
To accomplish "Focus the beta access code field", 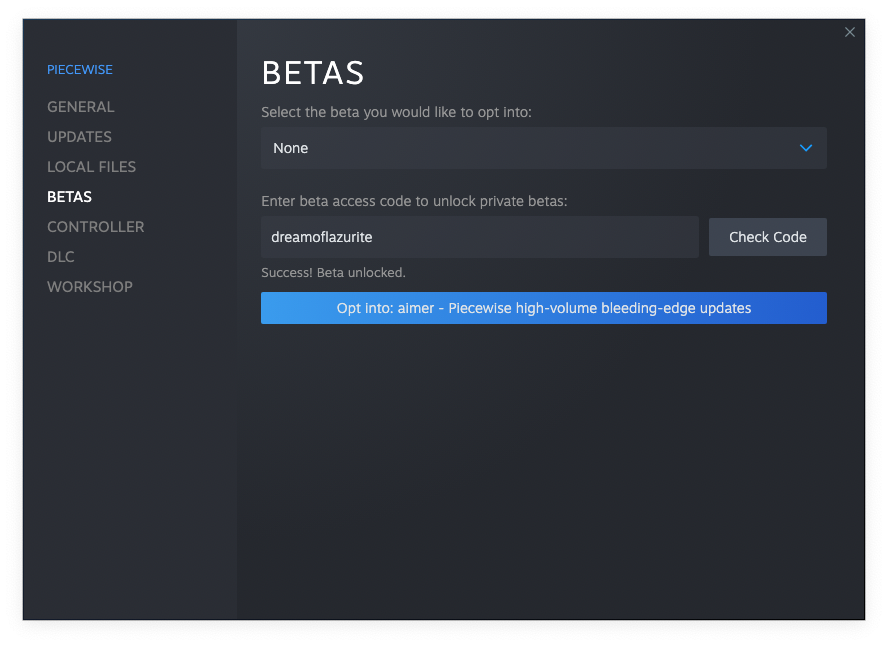I will click(480, 237).
